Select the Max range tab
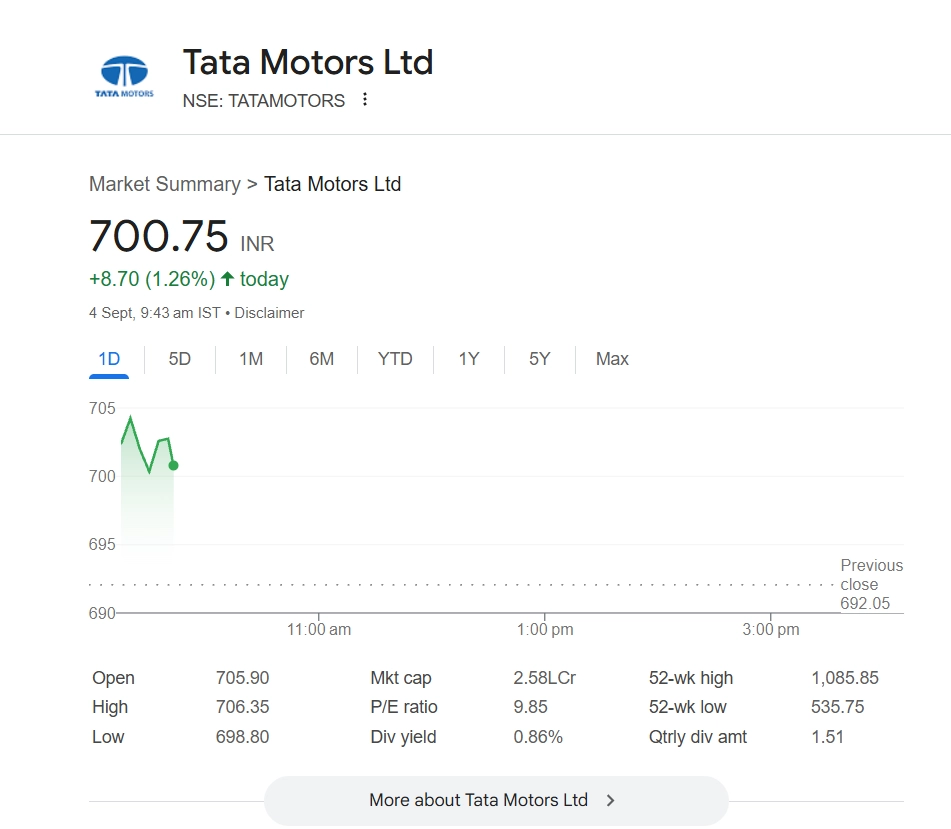This screenshot has height=829, width=951. click(x=612, y=359)
